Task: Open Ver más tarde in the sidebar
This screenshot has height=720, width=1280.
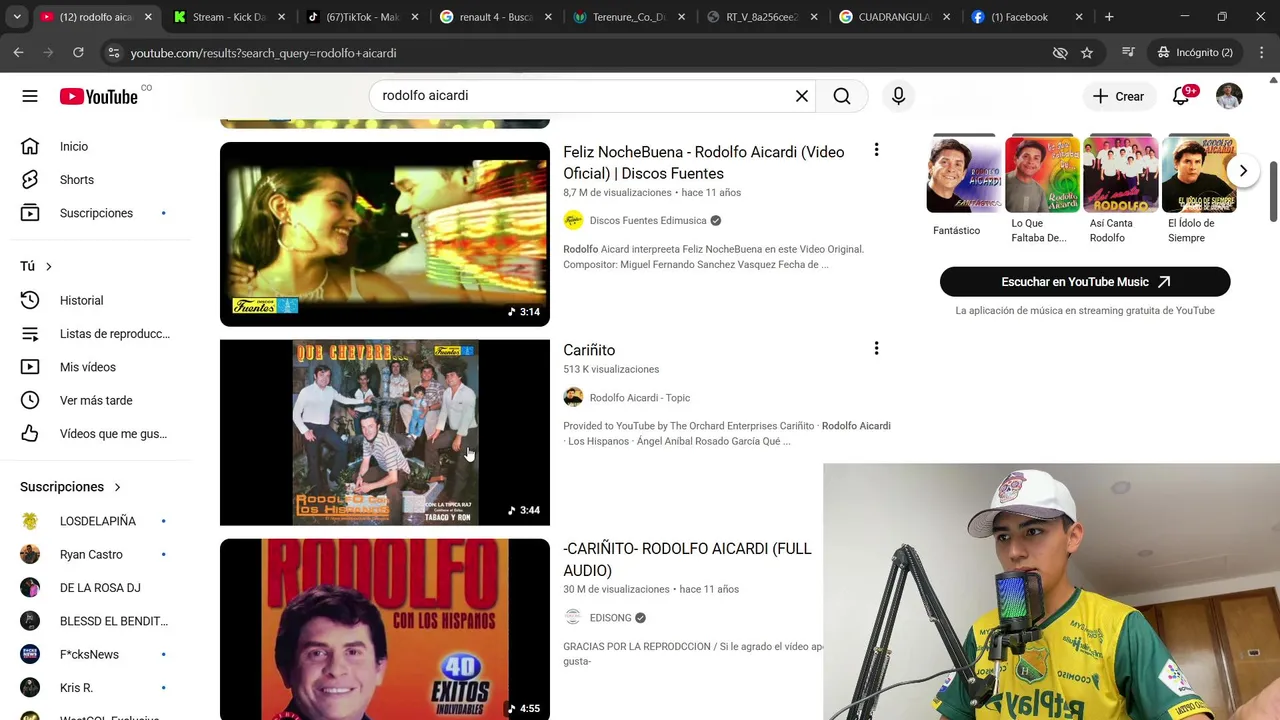Action: click(96, 400)
